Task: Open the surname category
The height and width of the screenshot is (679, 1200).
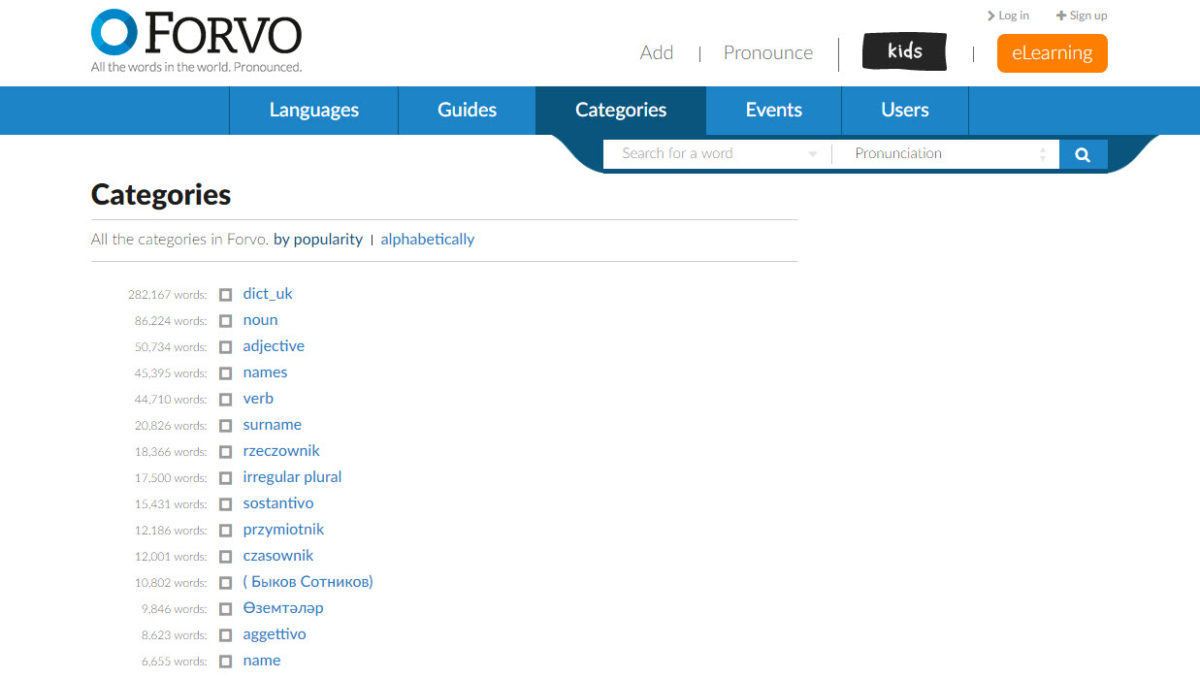Action: click(272, 424)
